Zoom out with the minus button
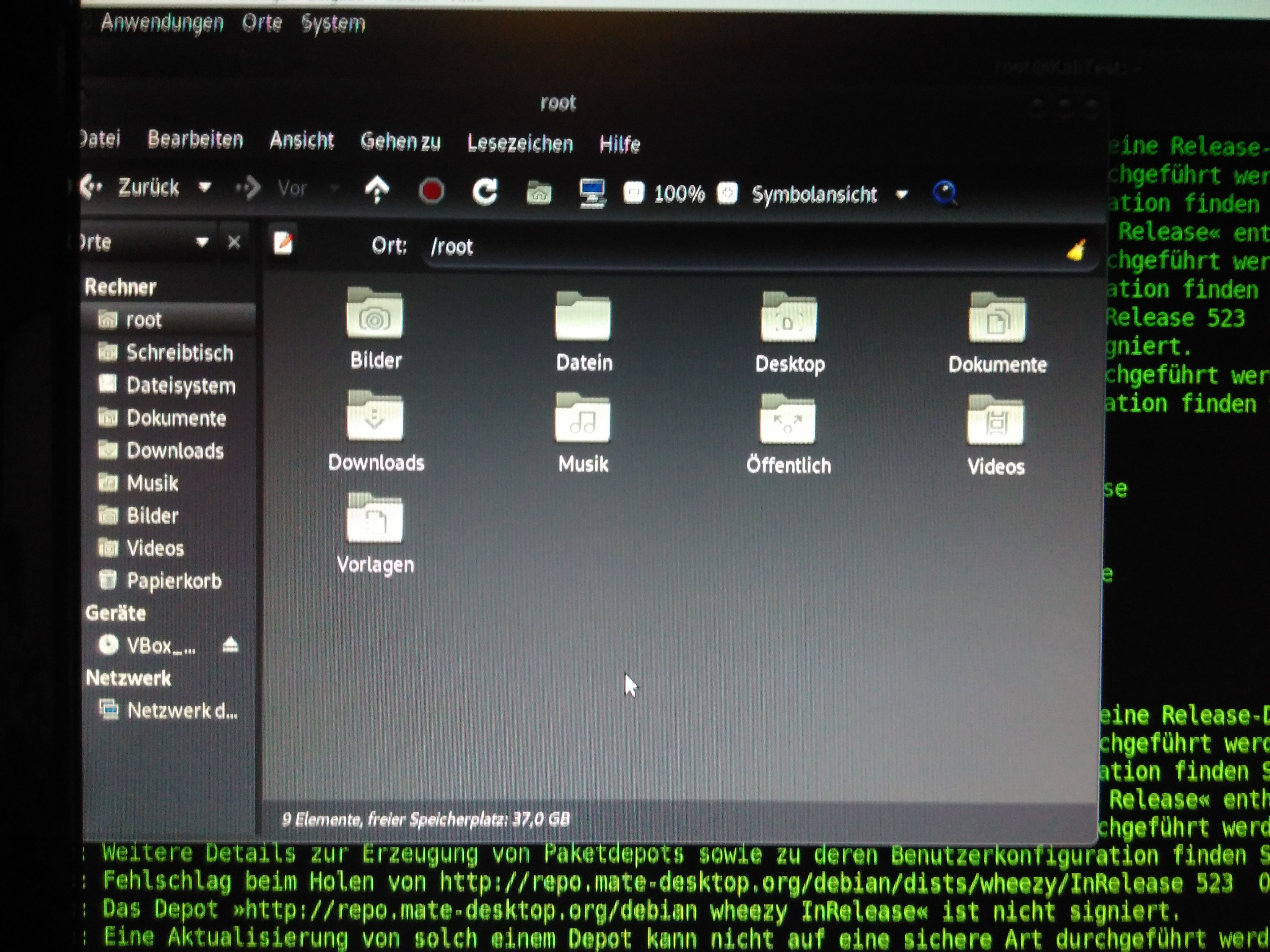 coord(634,193)
